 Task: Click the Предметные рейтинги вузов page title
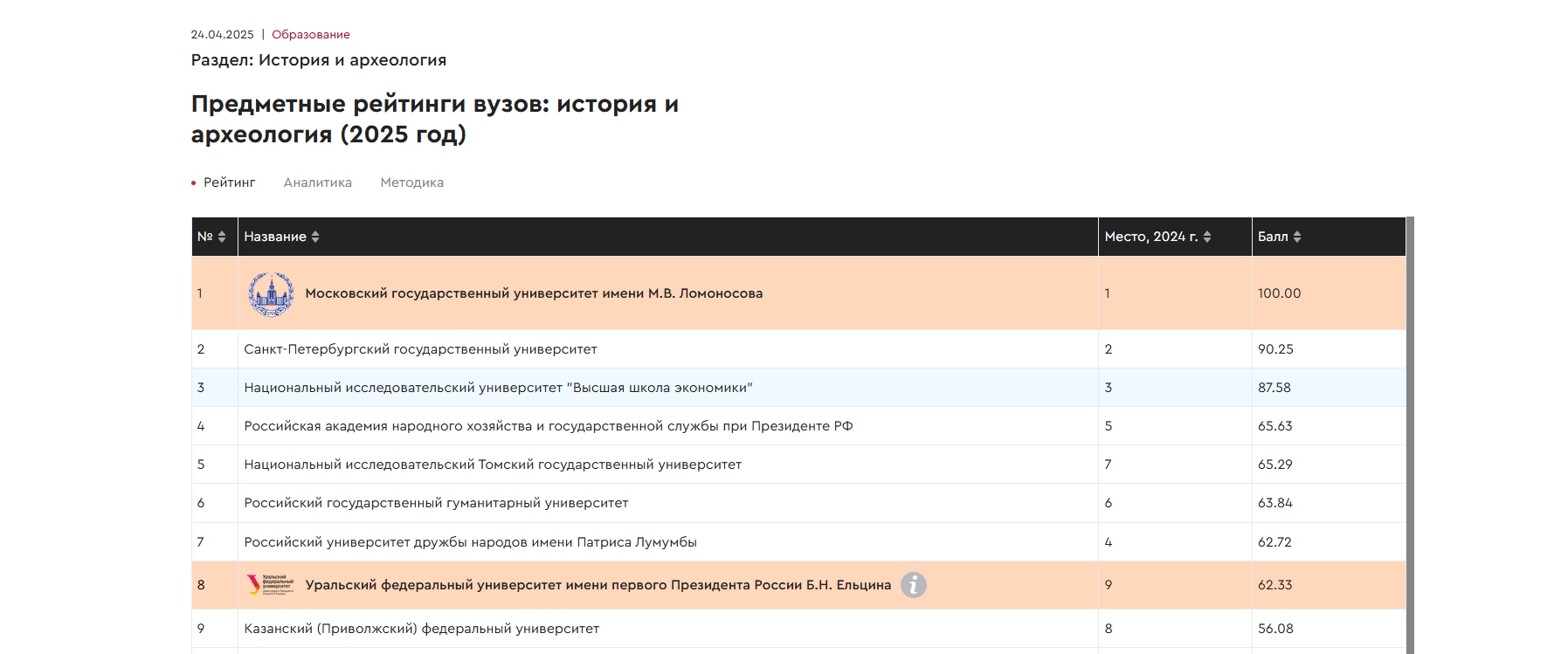point(435,119)
